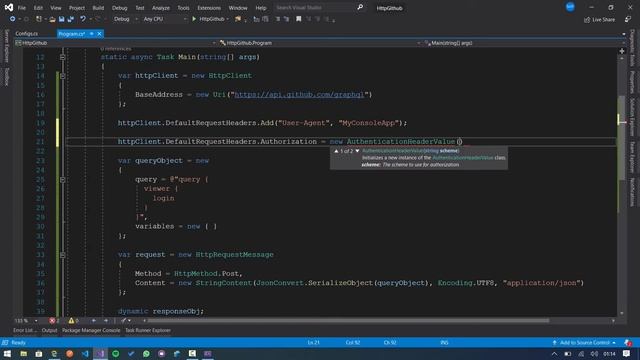
Task: Click the Visual Studio logo icon
Action: (x=8, y=7)
